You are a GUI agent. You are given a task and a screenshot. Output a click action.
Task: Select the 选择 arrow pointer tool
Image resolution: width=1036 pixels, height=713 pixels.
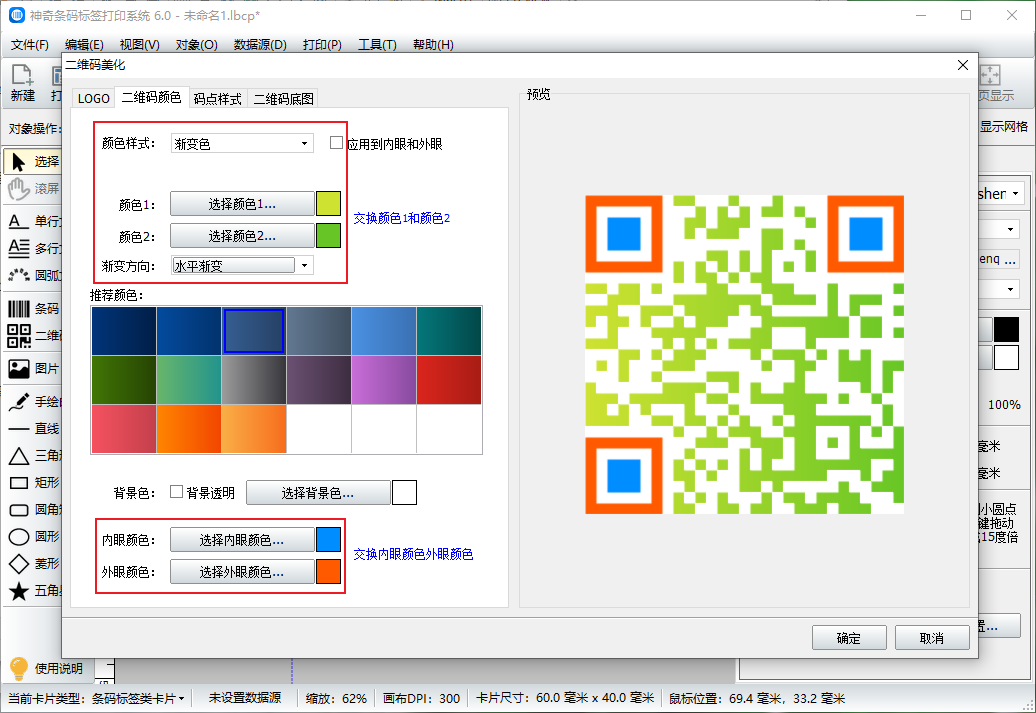pyautogui.click(x=33, y=161)
